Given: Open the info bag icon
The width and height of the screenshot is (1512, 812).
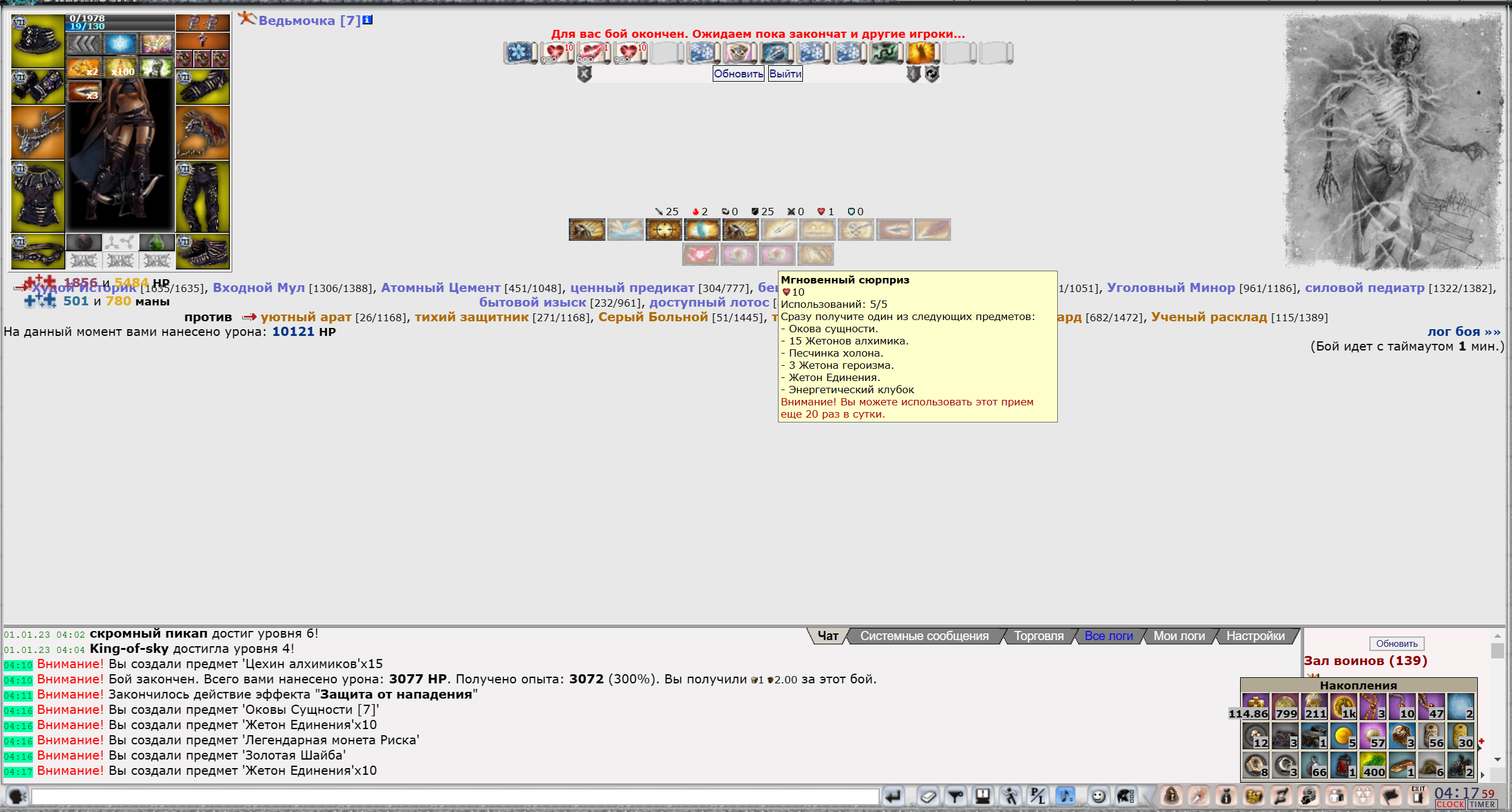Looking at the screenshot, I should 1226,796.
